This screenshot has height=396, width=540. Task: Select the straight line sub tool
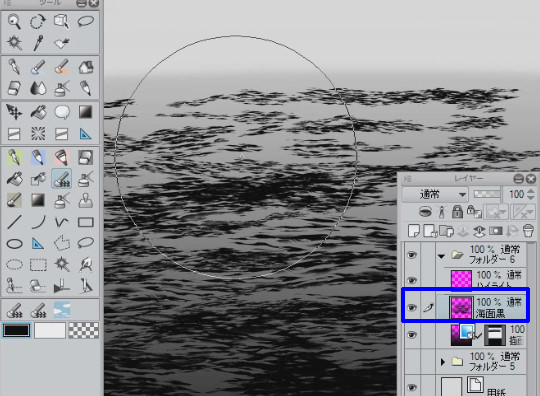pyautogui.click(x=14, y=222)
